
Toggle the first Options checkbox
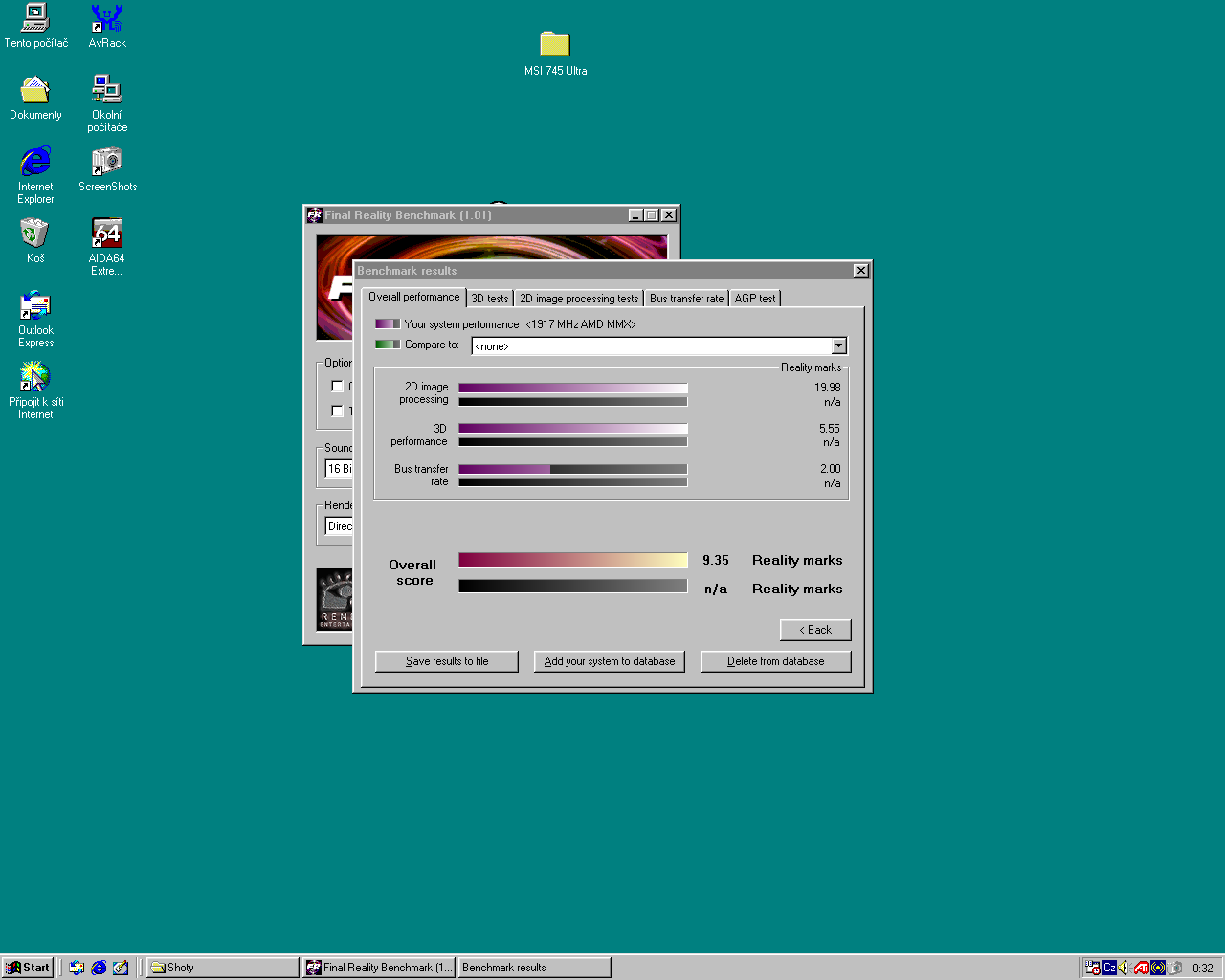337,387
